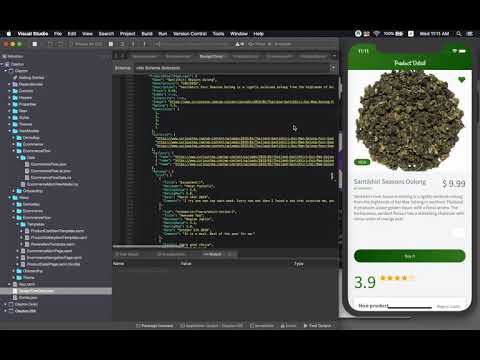Open the Apple menu
The width and height of the screenshot is (480, 360).
click(x=9, y=34)
